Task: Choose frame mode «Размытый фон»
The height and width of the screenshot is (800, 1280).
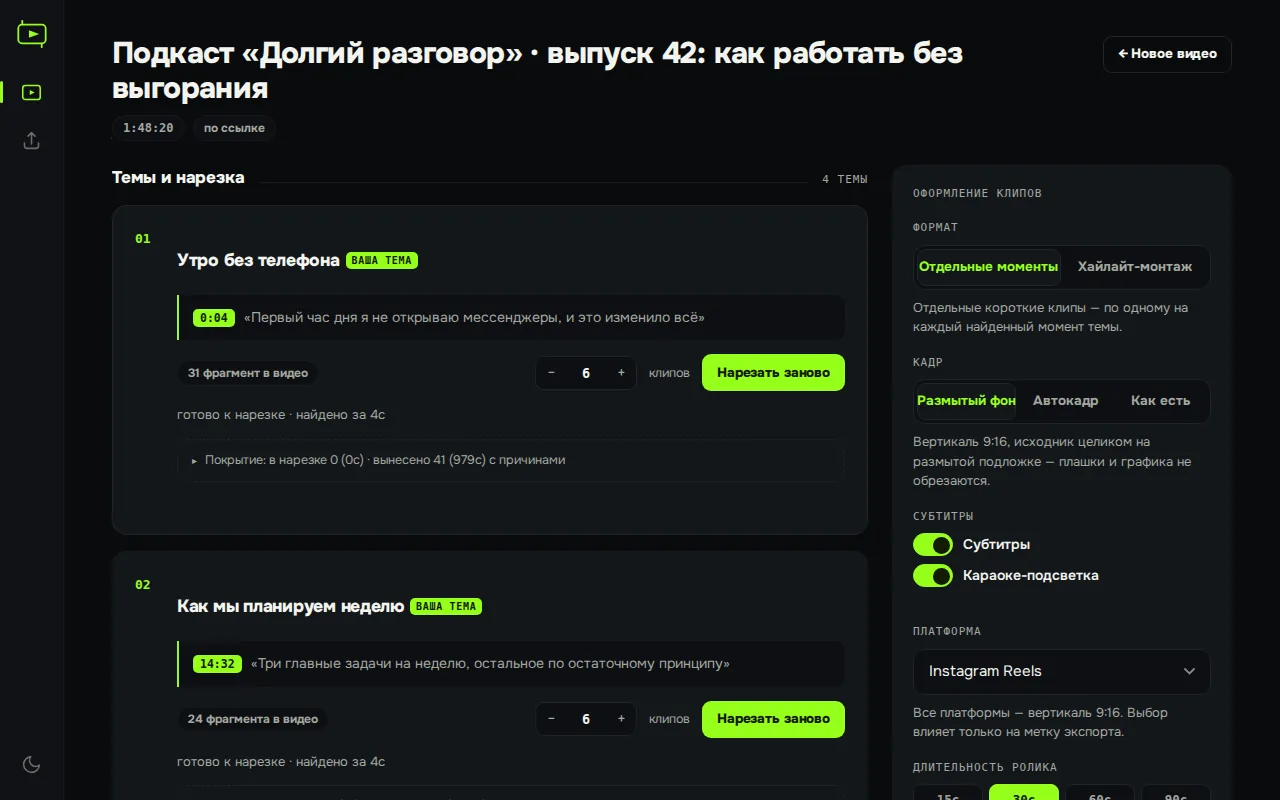Action: click(966, 401)
